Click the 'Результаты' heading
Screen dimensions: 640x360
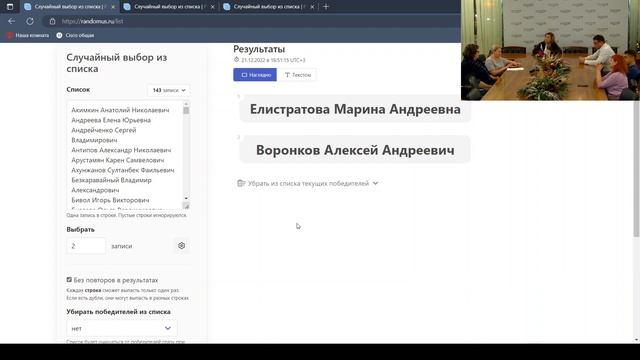click(259, 49)
